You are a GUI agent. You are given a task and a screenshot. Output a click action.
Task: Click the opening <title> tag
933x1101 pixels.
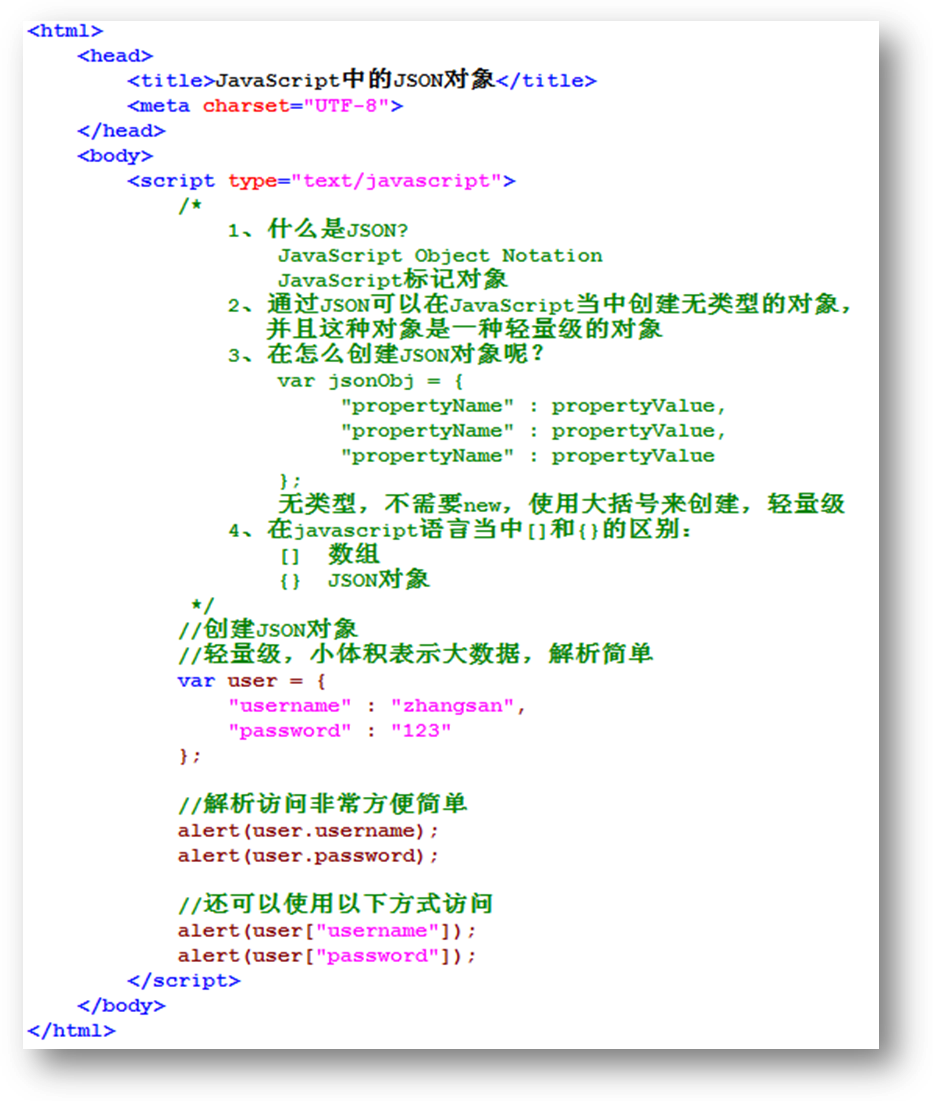pyautogui.click(x=171, y=81)
